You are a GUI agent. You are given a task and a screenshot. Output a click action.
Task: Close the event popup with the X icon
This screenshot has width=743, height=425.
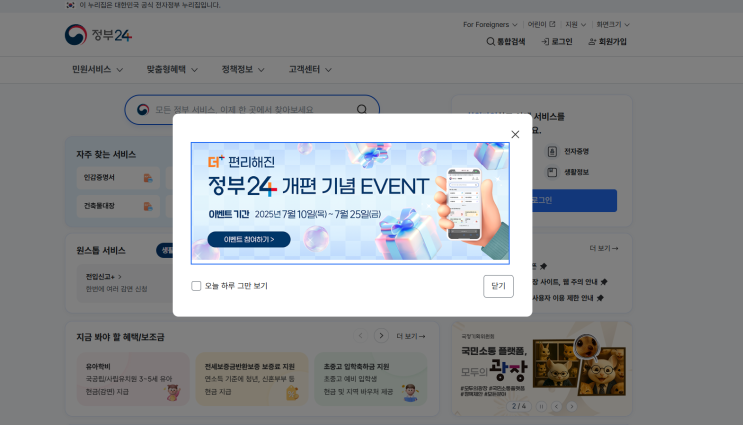pyautogui.click(x=515, y=135)
